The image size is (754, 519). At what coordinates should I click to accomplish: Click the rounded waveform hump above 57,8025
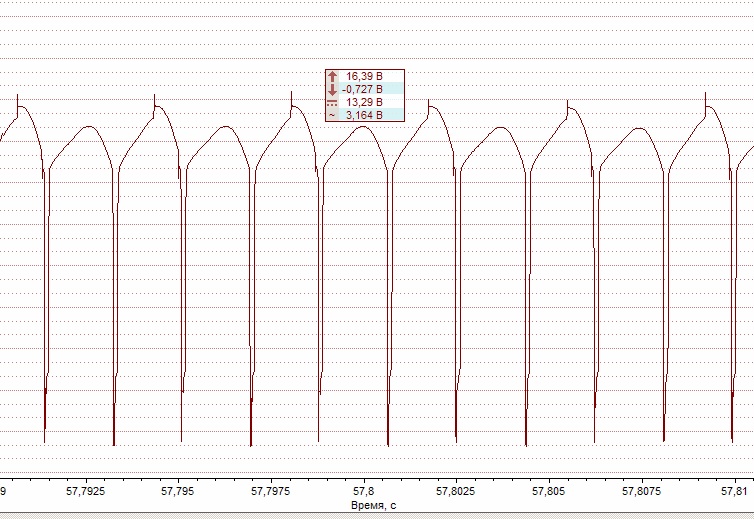click(x=500, y=127)
